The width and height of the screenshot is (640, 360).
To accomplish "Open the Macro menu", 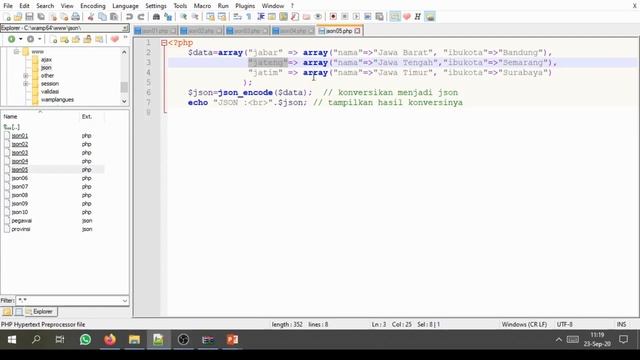I will tap(202, 6).
